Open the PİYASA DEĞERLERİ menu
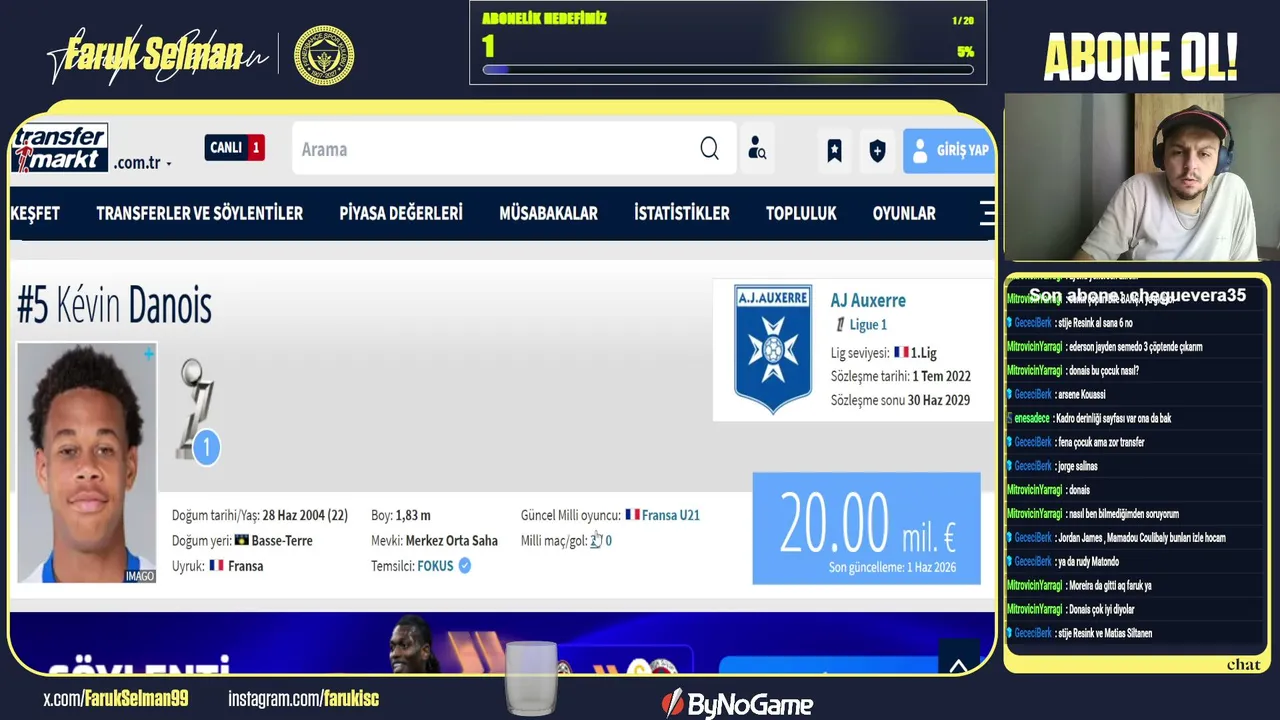Image resolution: width=1280 pixels, height=720 pixels. [x=401, y=213]
